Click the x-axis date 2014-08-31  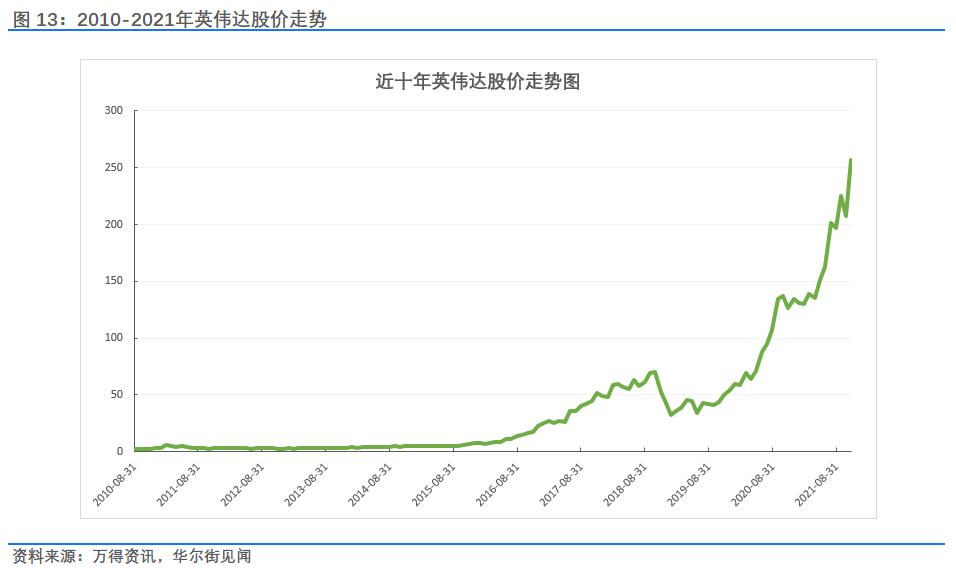tap(370, 485)
